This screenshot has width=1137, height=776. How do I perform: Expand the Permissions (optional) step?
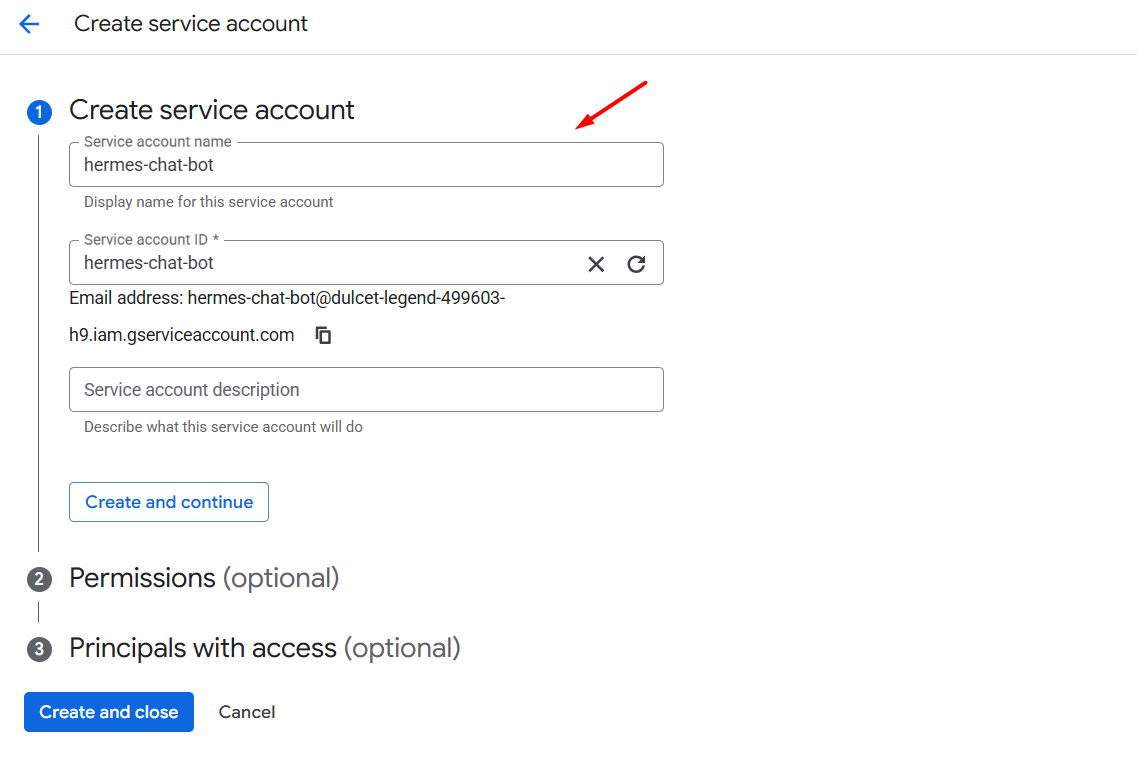point(204,578)
